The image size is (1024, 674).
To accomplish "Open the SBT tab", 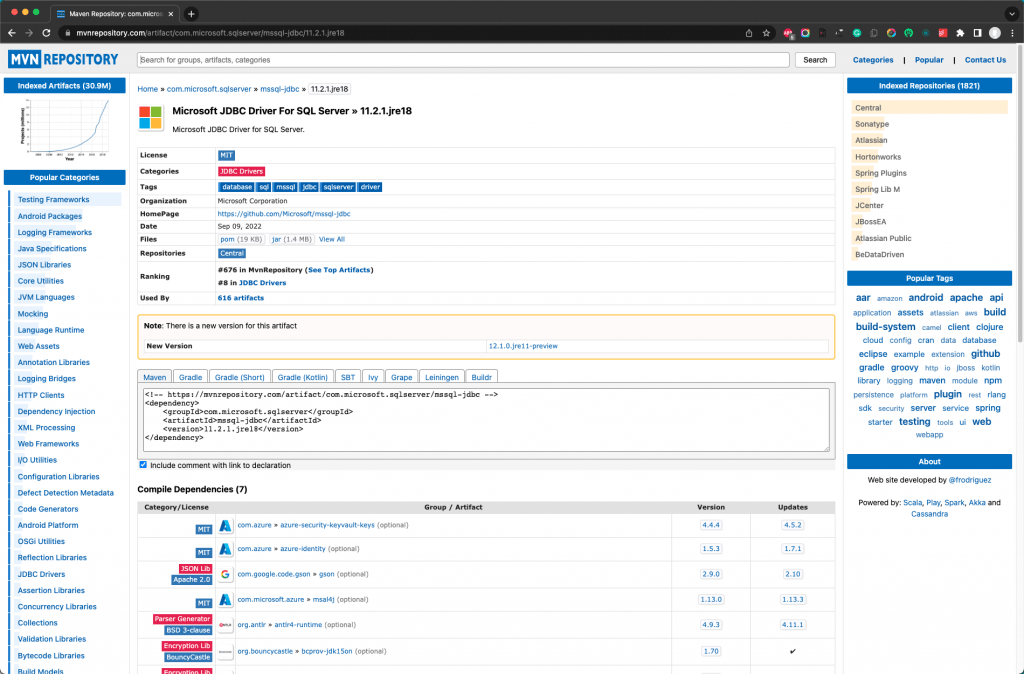I will pyautogui.click(x=348, y=377).
